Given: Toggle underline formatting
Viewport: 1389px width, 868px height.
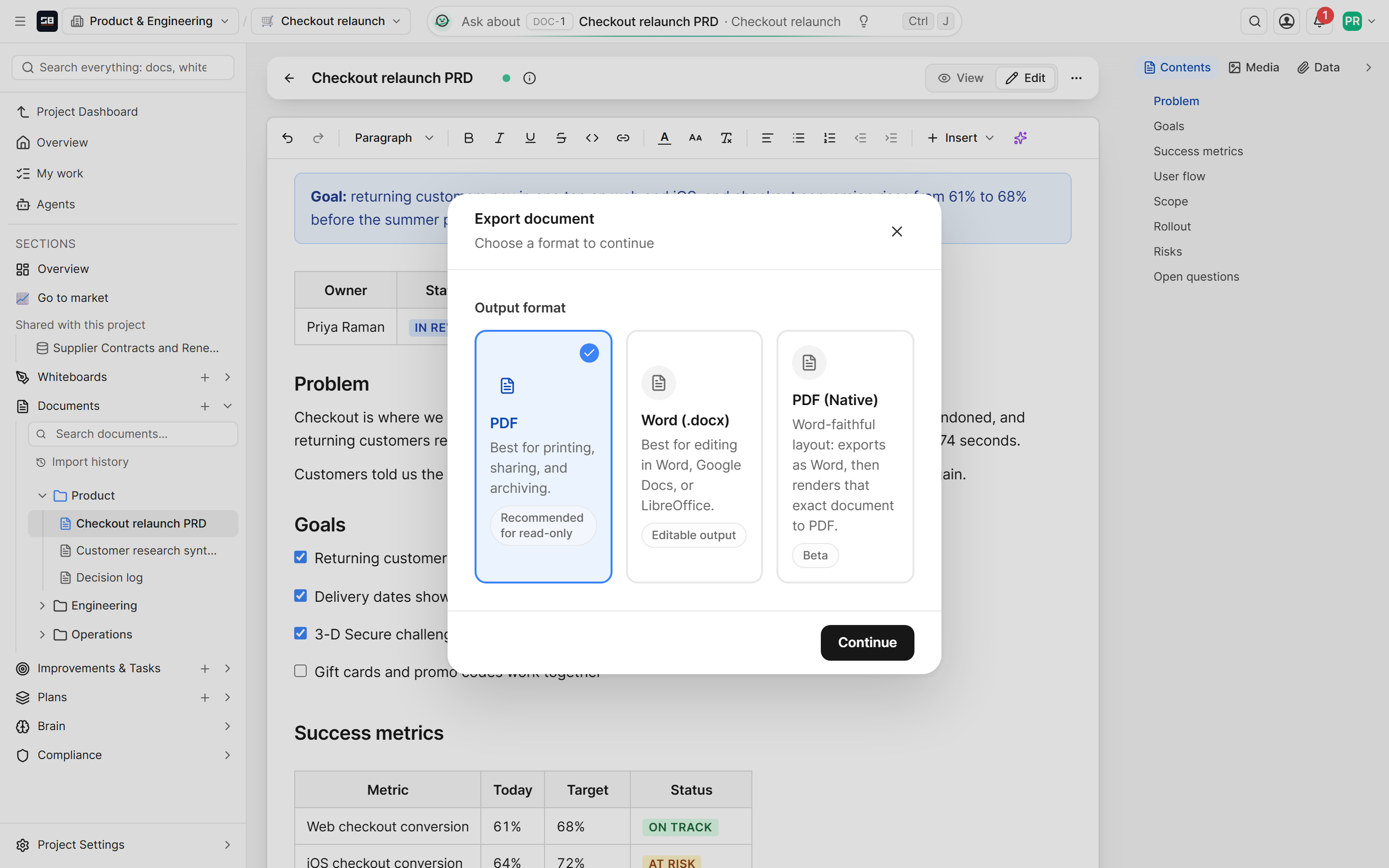Looking at the screenshot, I should (x=531, y=138).
